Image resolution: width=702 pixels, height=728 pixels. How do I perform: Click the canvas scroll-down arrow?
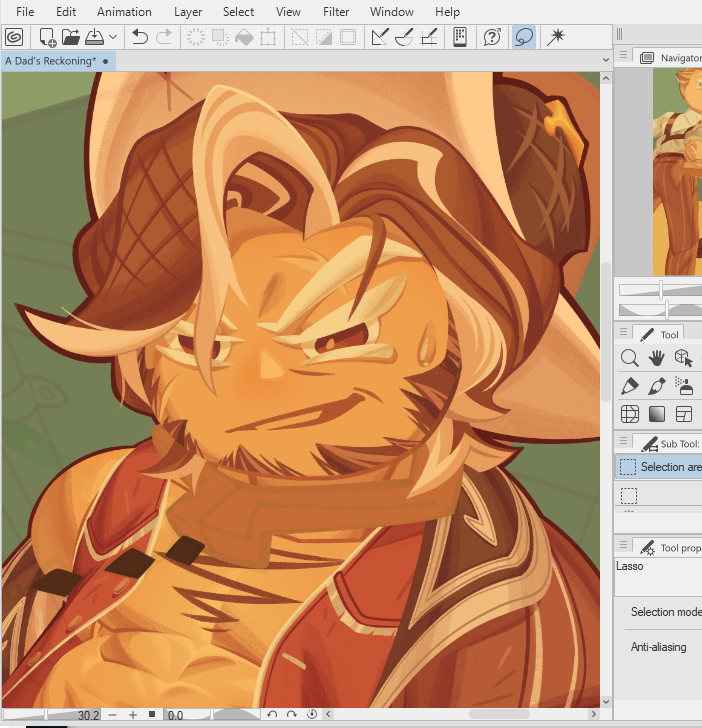coord(605,701)
